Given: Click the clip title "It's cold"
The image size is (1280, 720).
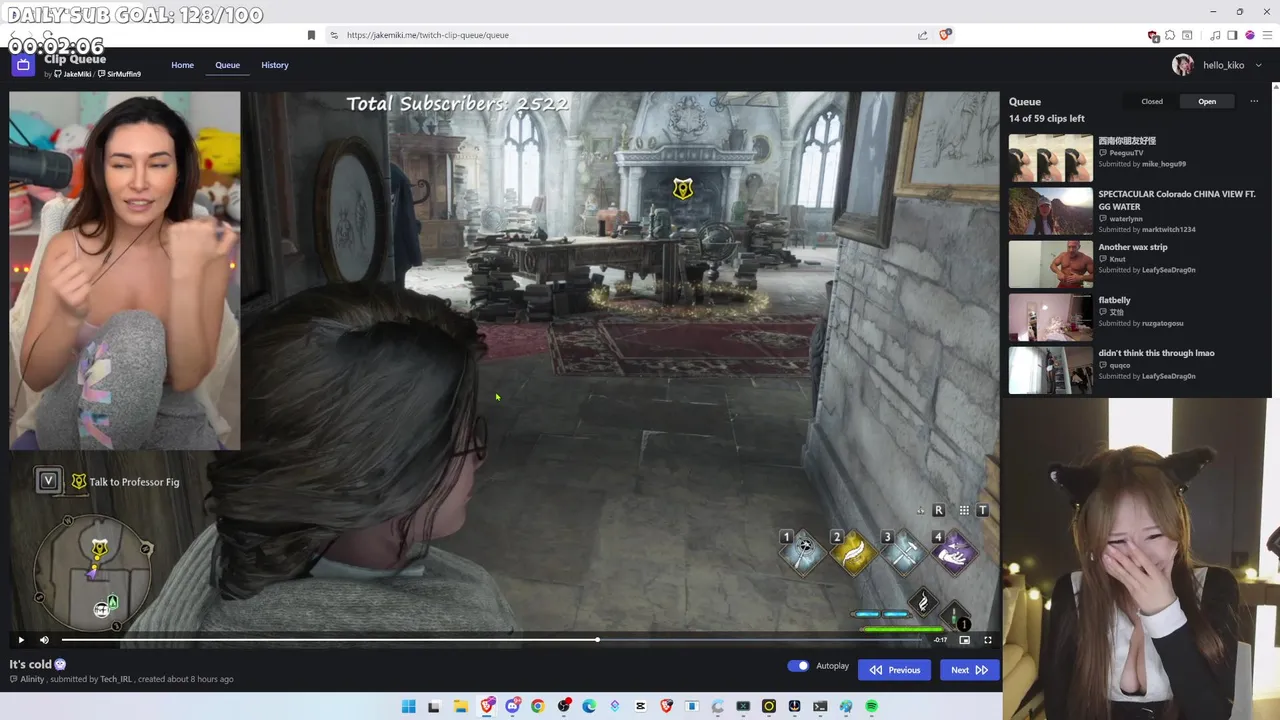Looking at the screenshot, I should (x=30, y=664).
